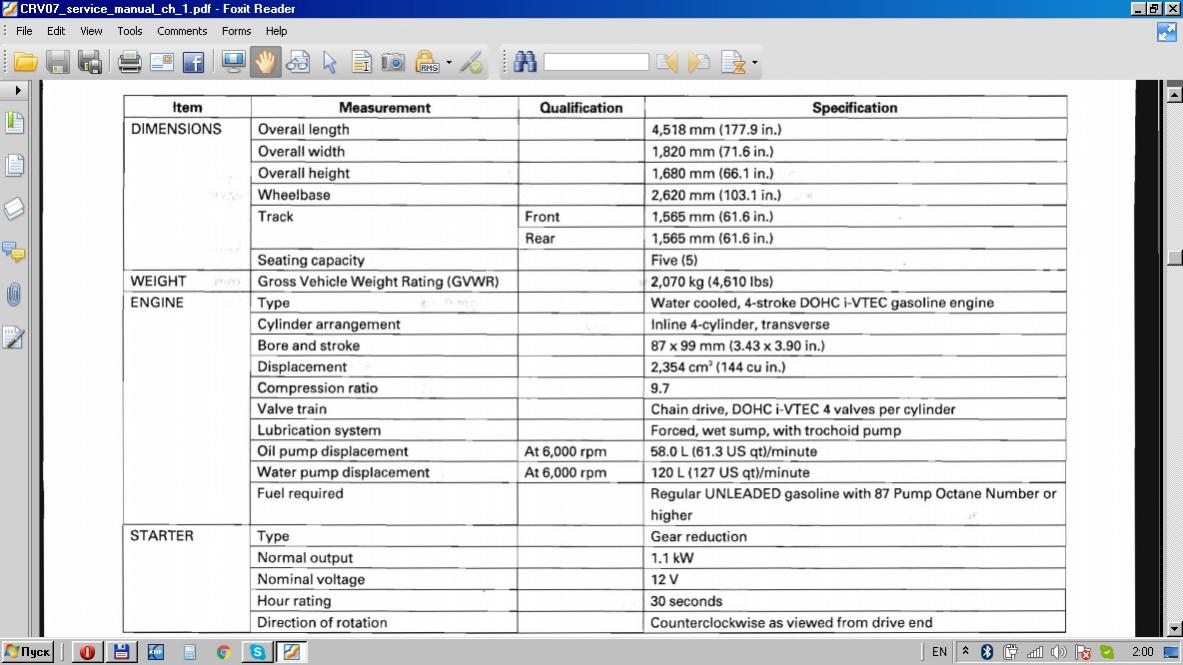Viewport: 1183px width, 665px height.
Task: Open the Comments menu
Action: 181,31
